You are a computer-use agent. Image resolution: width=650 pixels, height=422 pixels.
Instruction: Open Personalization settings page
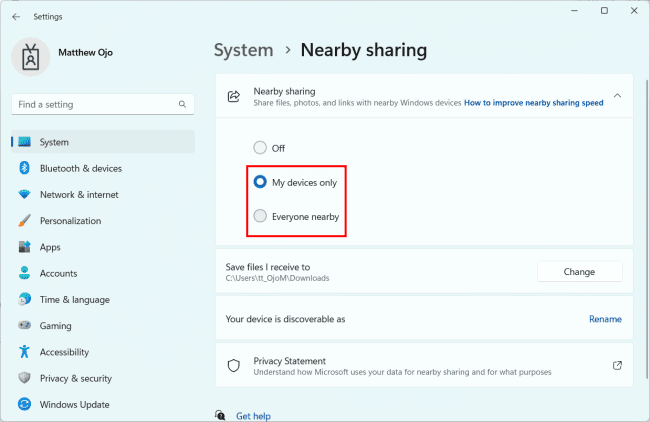point(70,221)
